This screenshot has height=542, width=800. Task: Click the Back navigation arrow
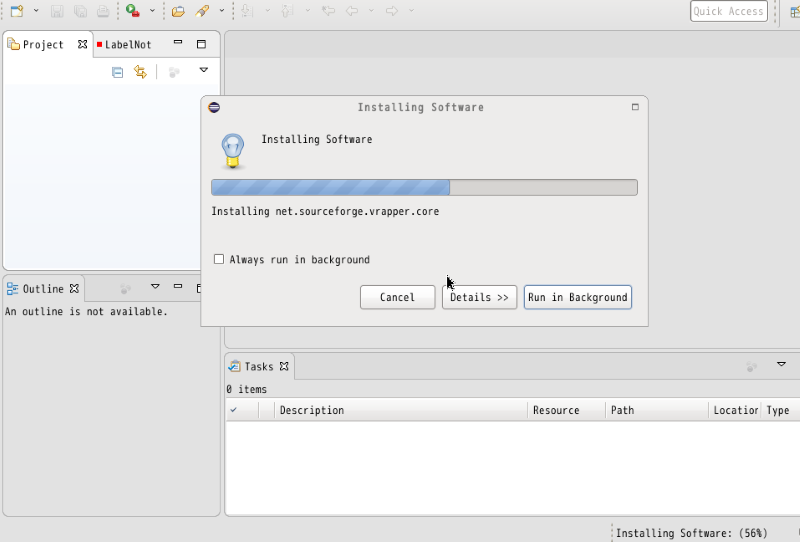tap(352, 11)
